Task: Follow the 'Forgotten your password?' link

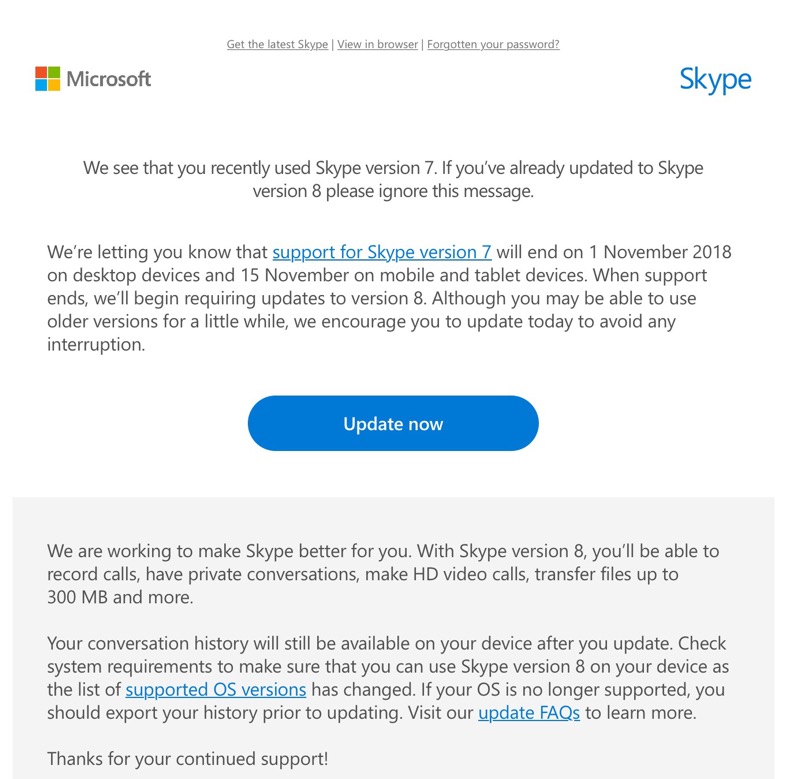Action: click(x=493, y=44)
